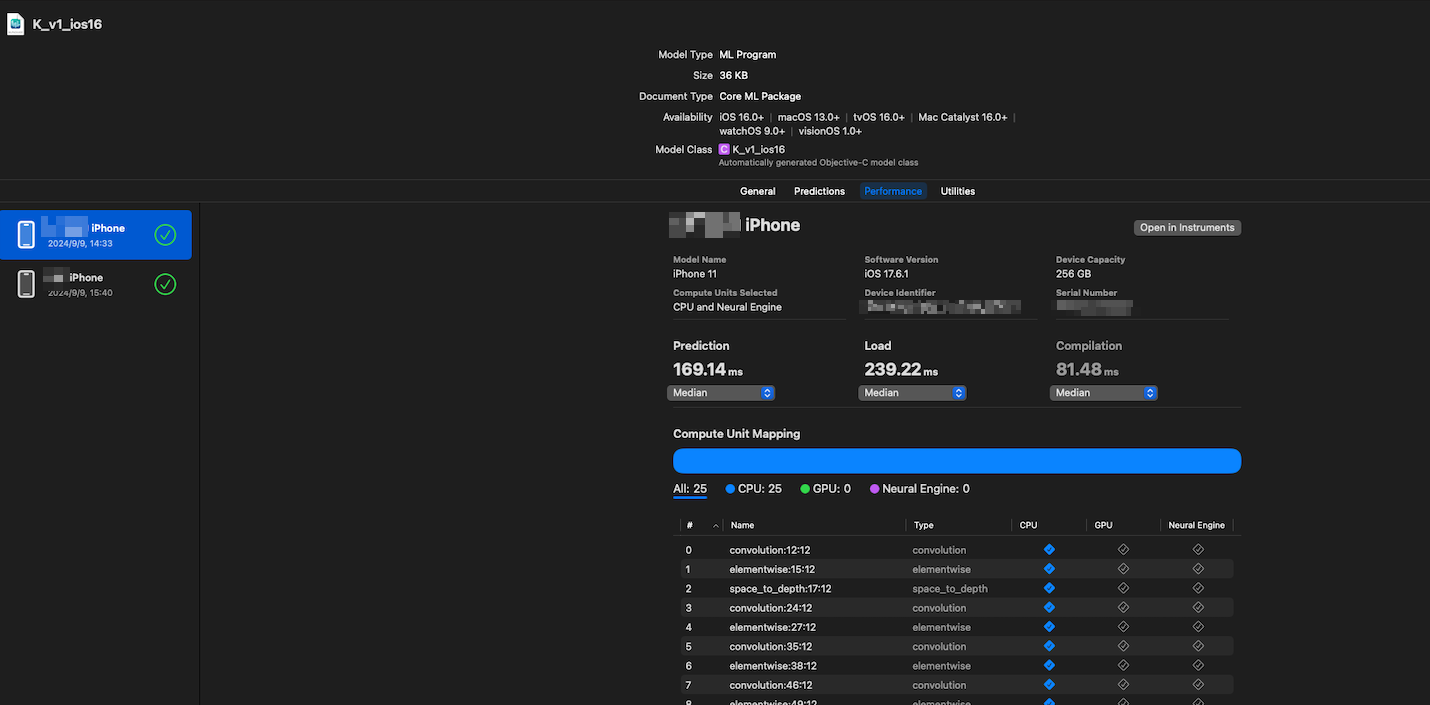Click the CPU diamond for convolution:24:12

tap(1049, 608)
